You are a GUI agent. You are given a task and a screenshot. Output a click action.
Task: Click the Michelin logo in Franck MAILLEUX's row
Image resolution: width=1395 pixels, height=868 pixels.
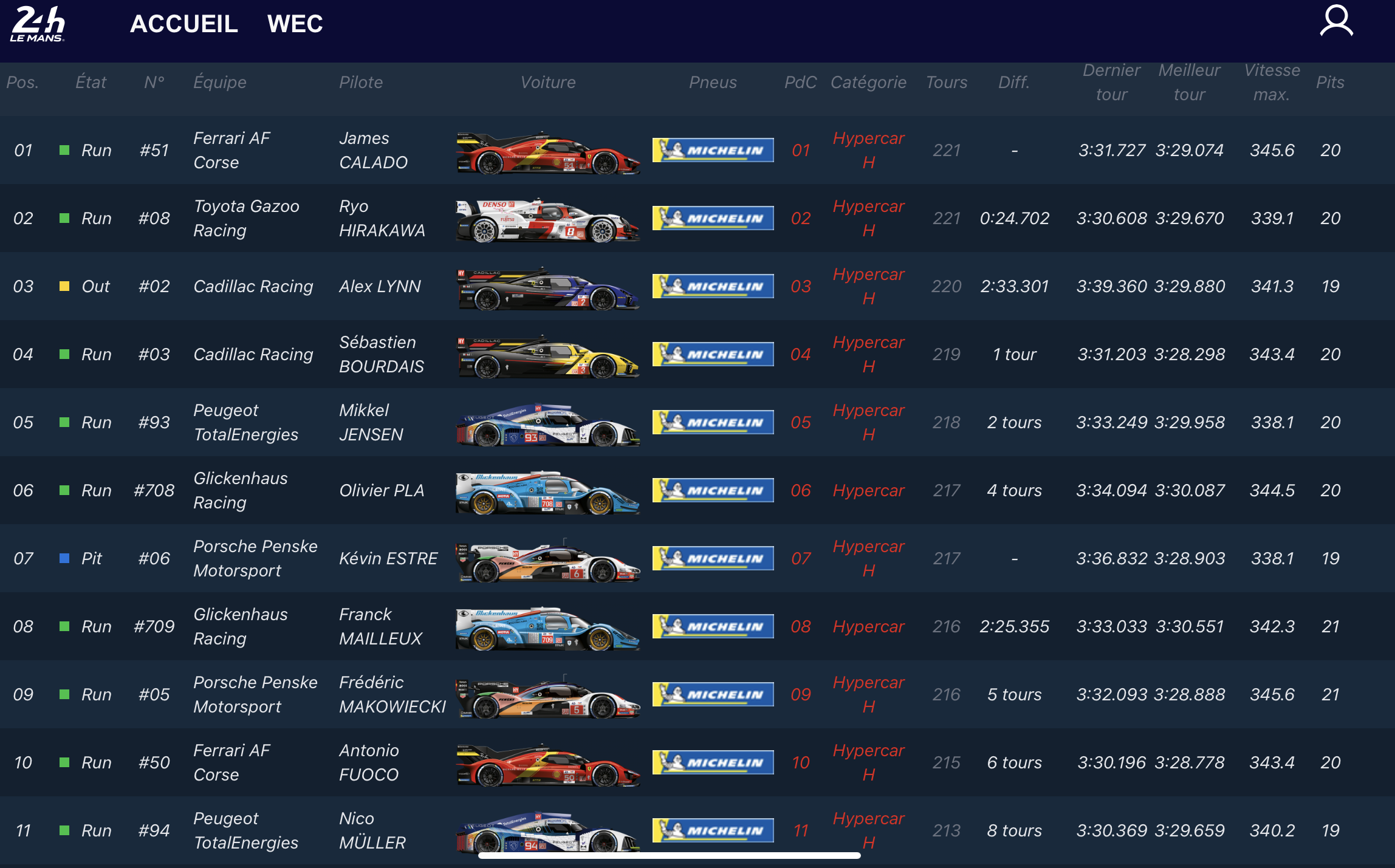pyautogui.click(x=713, y=626)
